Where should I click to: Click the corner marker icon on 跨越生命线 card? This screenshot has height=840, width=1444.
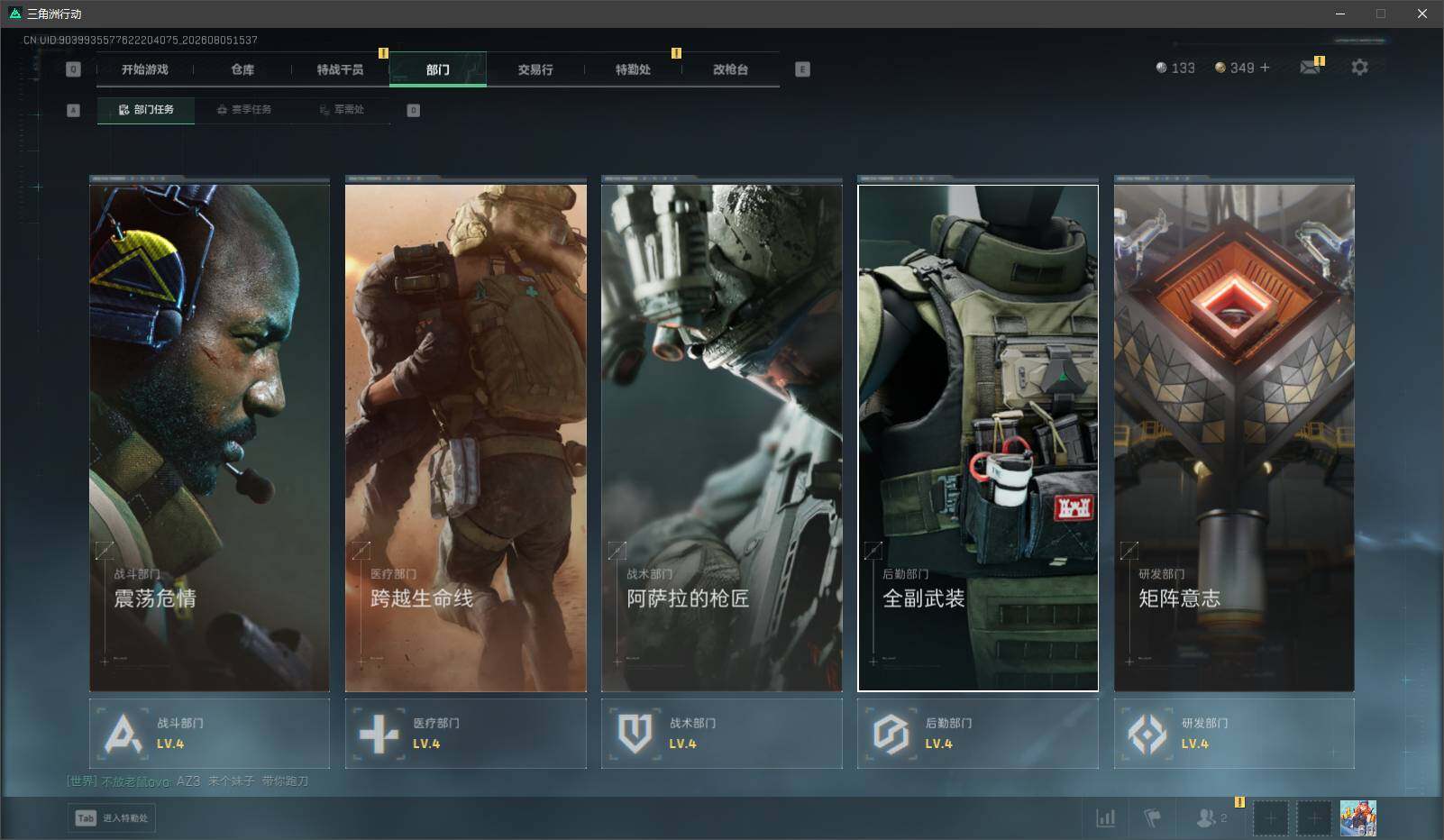361,550
